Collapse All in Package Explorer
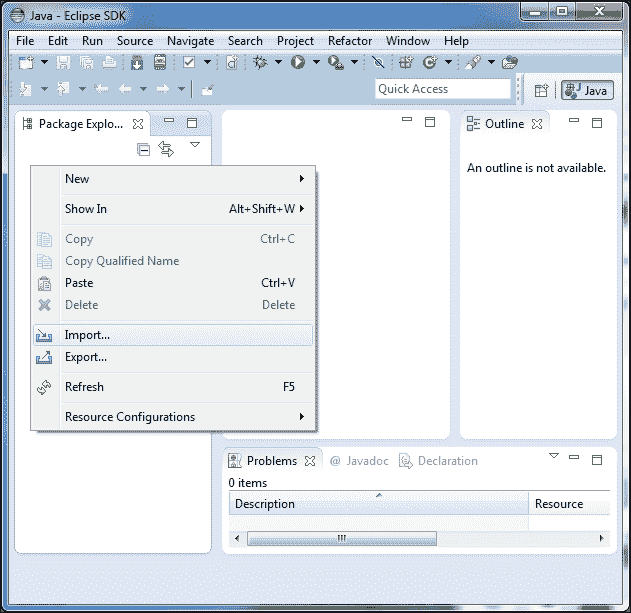631x613 pixels. coord(143,149)
